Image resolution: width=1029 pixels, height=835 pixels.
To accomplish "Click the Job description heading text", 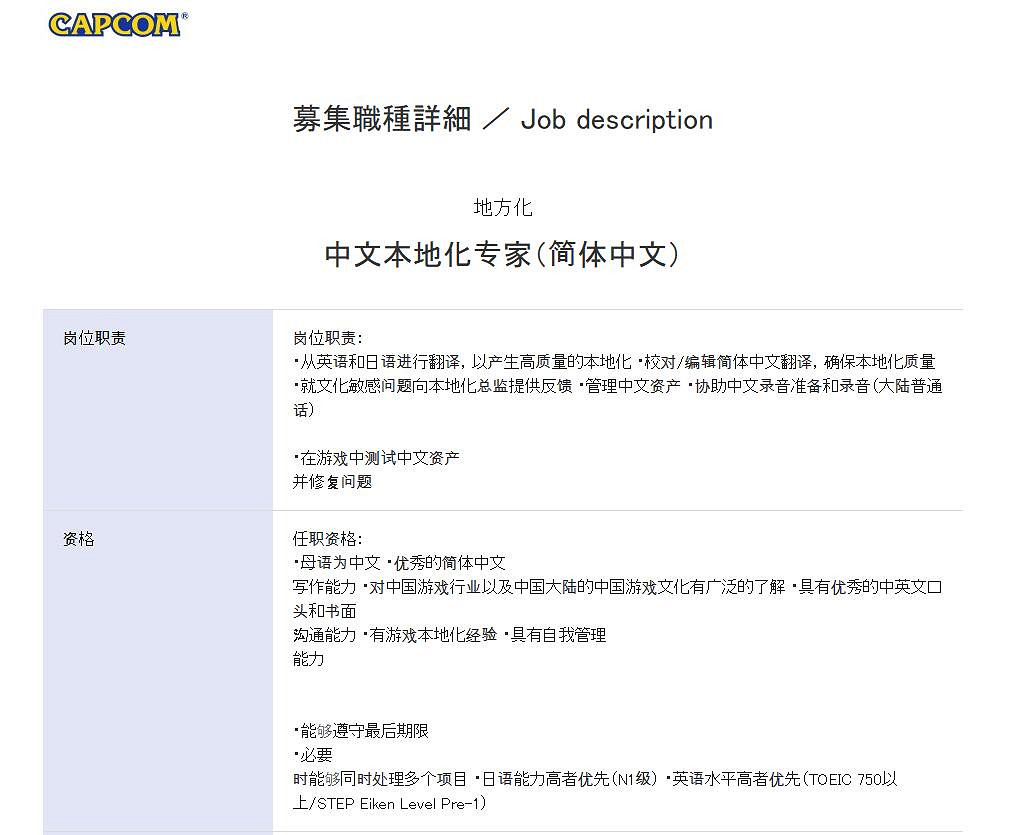I will pyautogui.click(x=615, y=120).
